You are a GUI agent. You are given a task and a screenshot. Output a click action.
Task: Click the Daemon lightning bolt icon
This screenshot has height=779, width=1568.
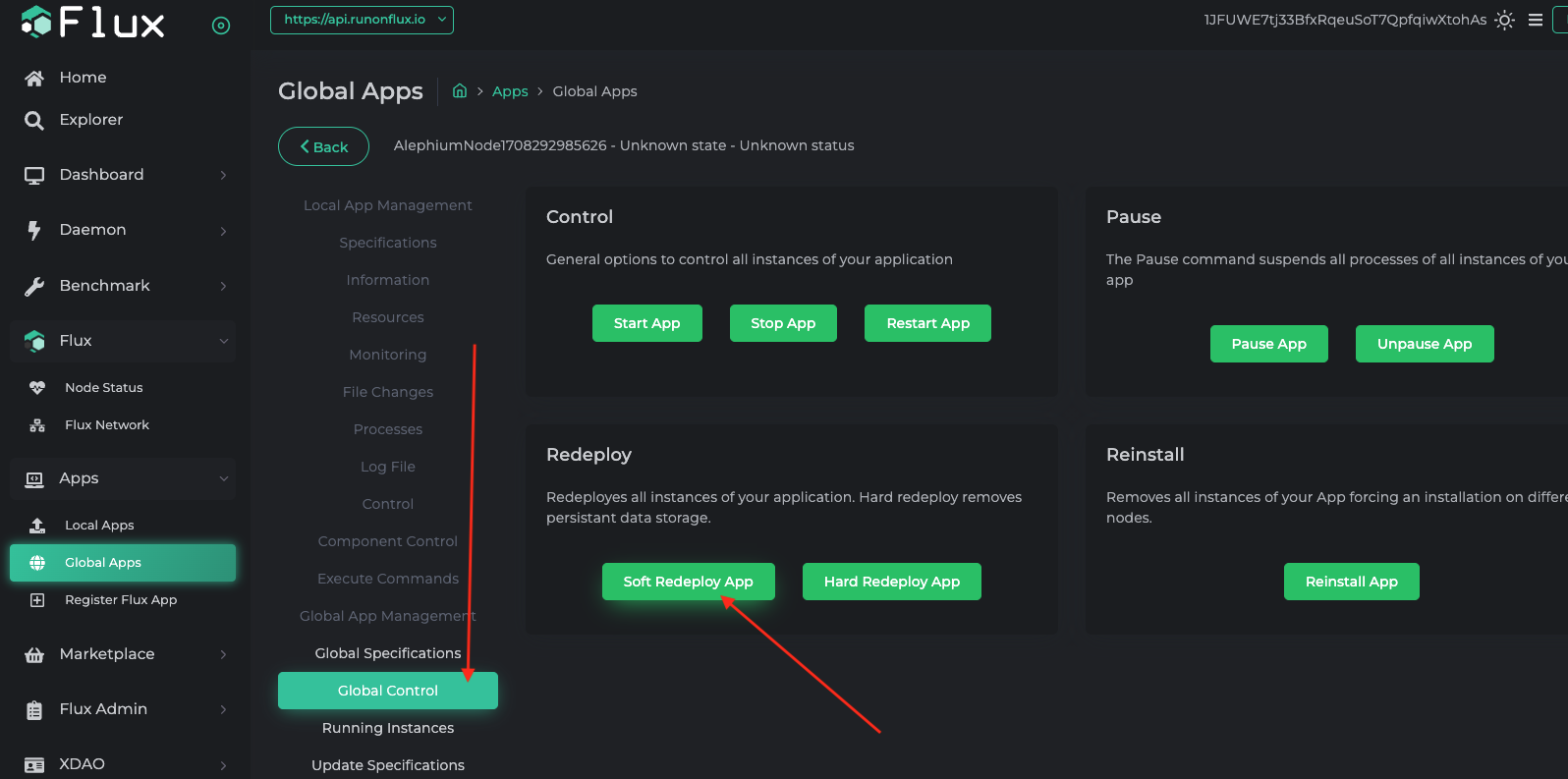pyautogui.click(x=34, y=230)
